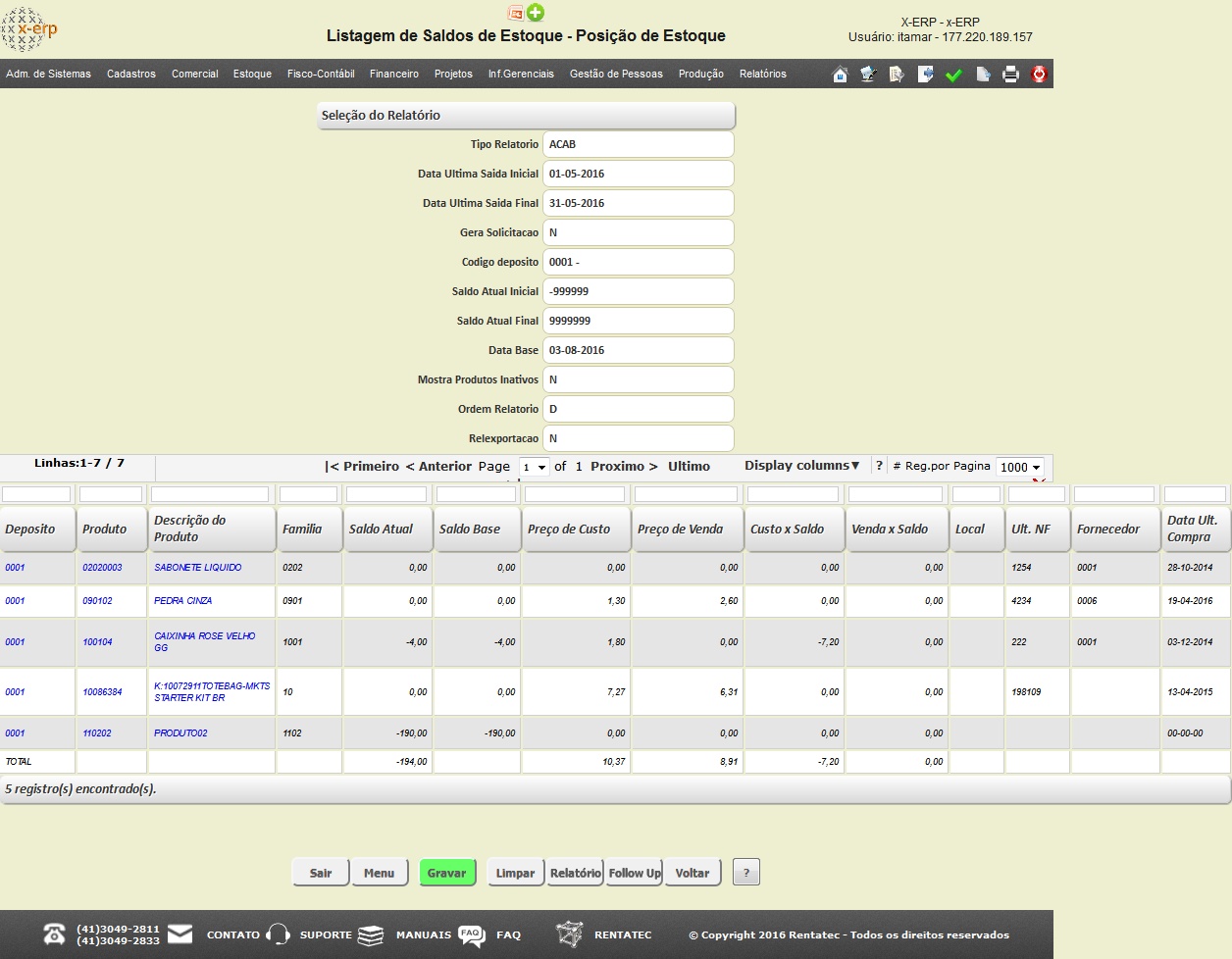
Task: Open the Produção menu
Action: click(x=701, y=74)
